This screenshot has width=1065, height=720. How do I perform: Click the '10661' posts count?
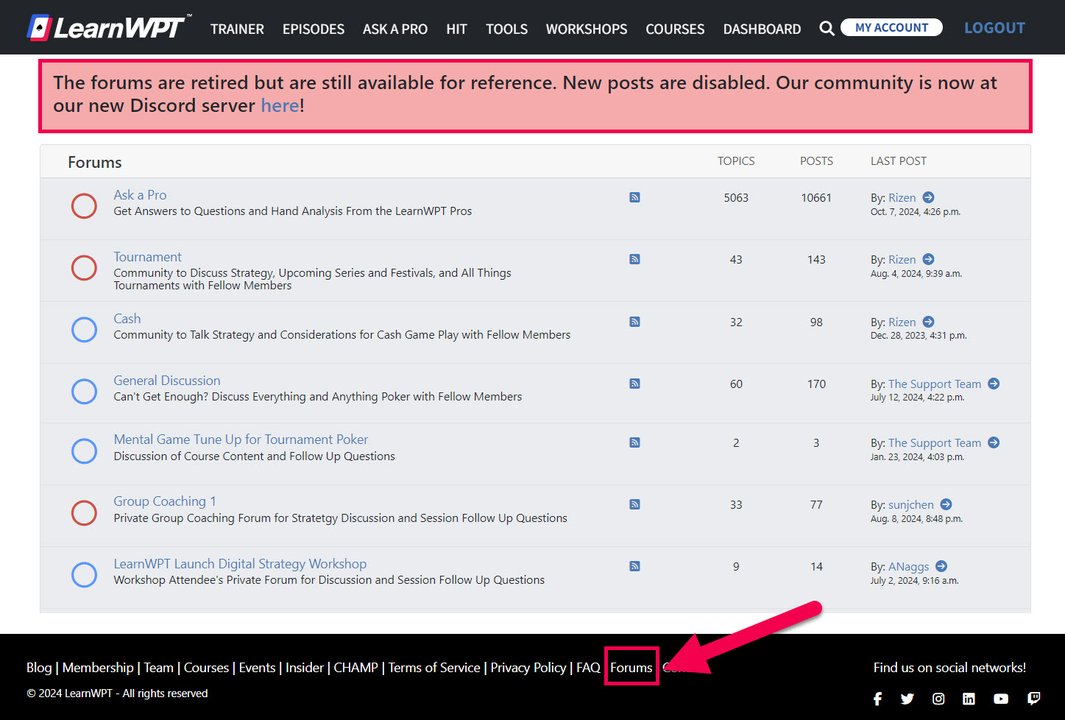pyautogui.click(x=816, y=198)
